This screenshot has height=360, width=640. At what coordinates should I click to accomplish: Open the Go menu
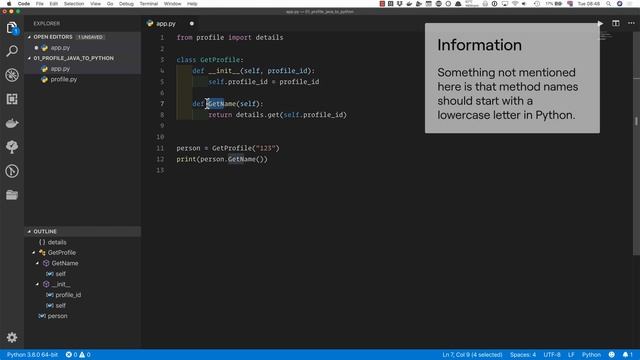tap(110, 4)
